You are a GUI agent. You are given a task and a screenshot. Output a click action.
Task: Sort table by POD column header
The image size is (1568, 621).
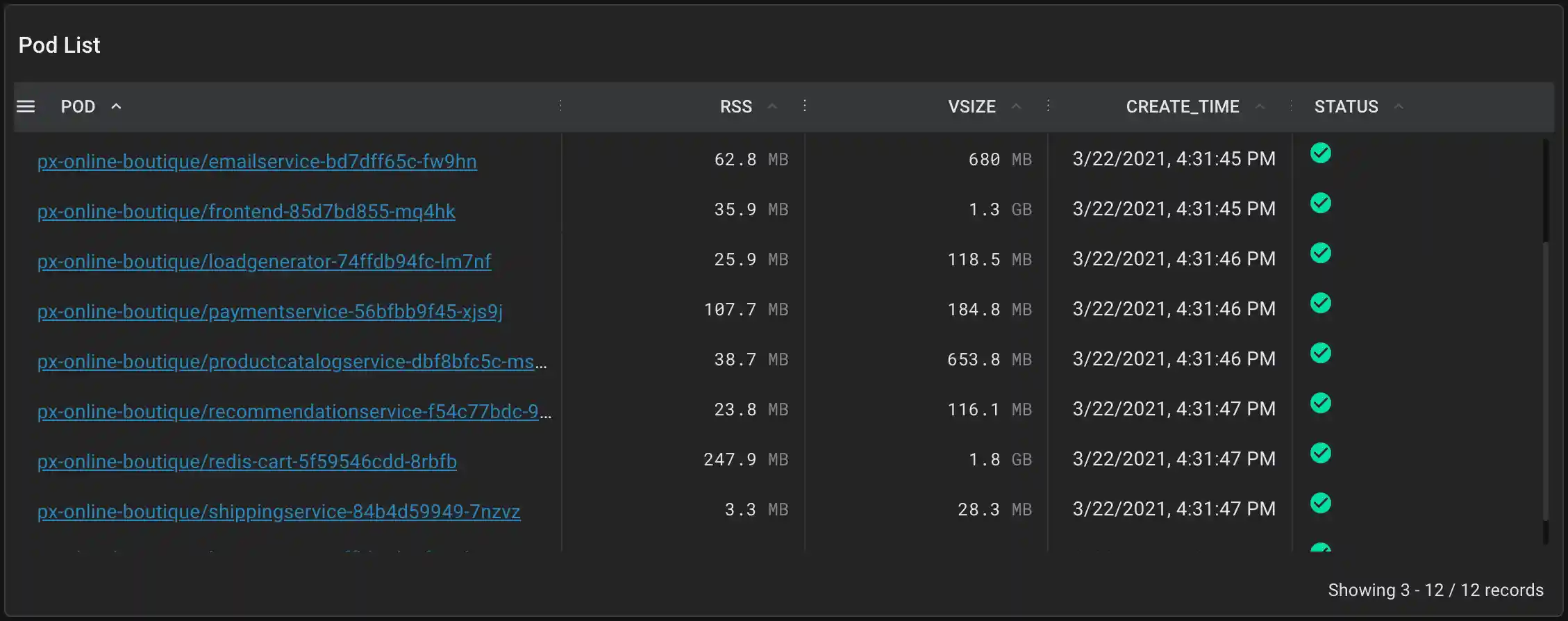click(78, 106)
